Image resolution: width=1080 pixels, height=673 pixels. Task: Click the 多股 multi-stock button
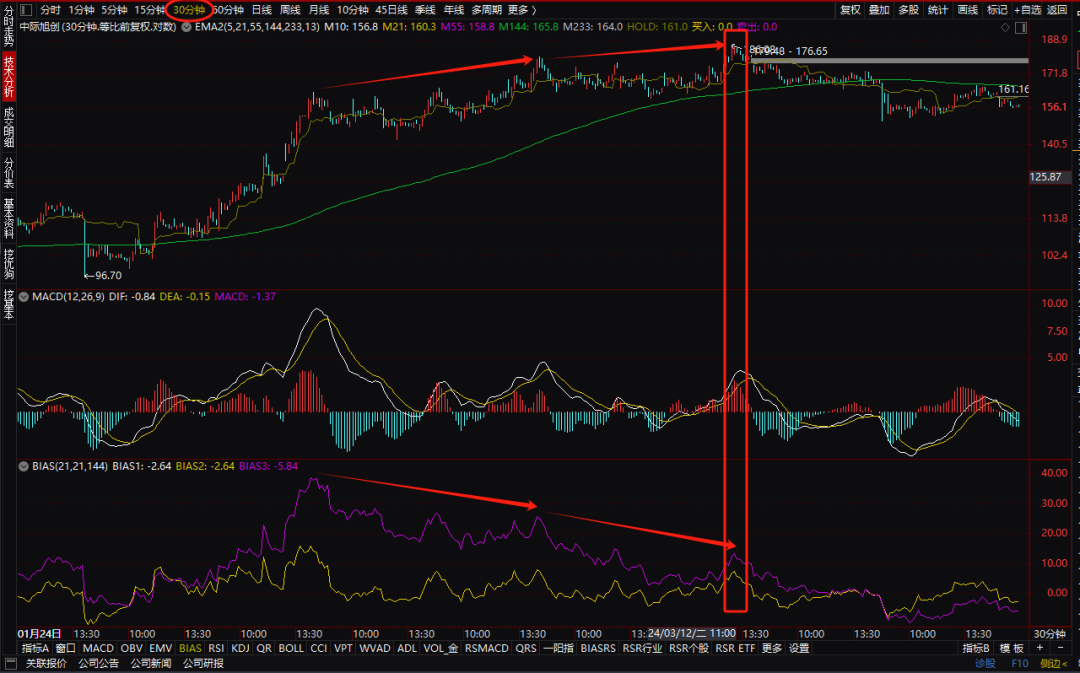click(x=908, y=10)
